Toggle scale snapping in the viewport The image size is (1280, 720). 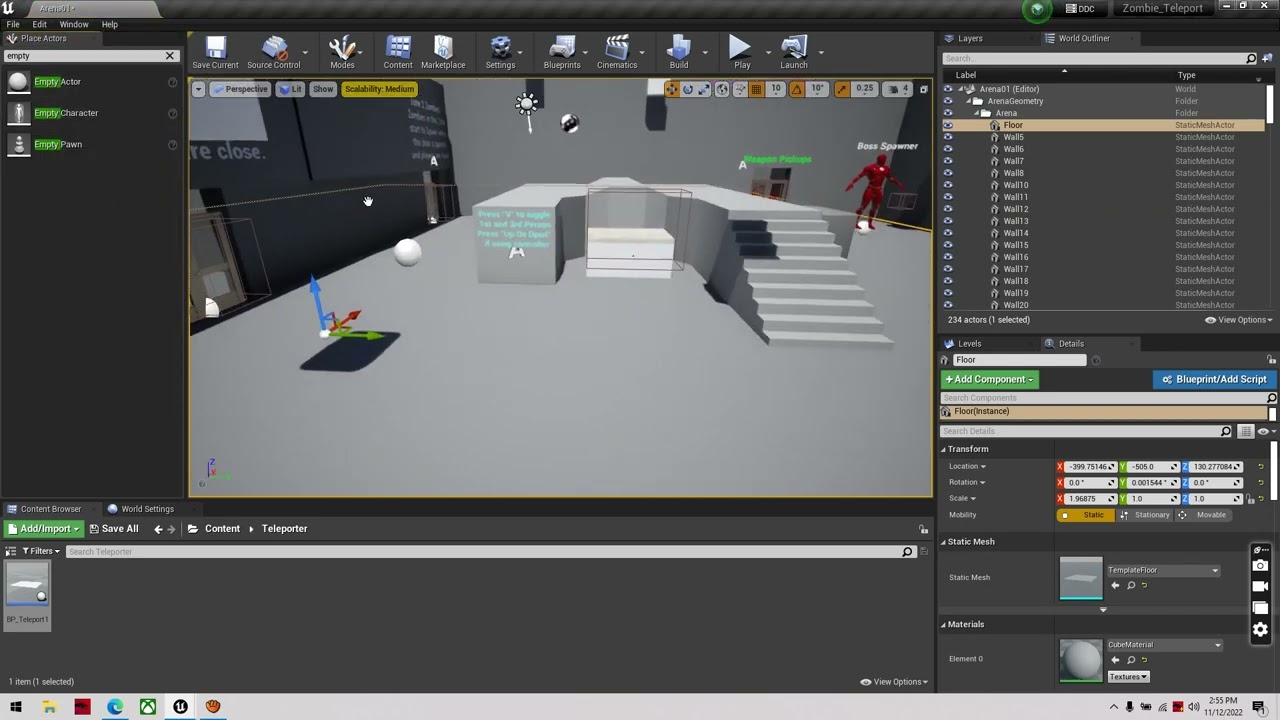[841, 89]
